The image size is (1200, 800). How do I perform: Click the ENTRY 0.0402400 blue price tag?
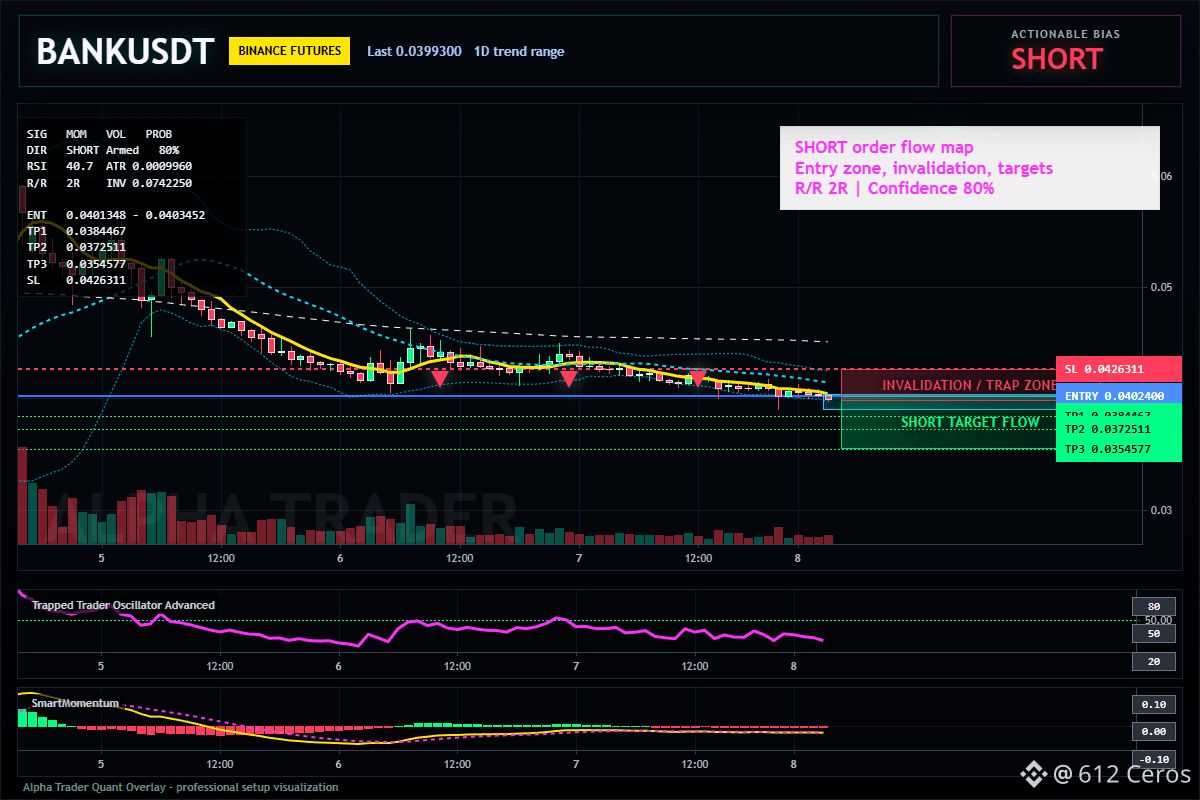click(x=1119, y=396)
